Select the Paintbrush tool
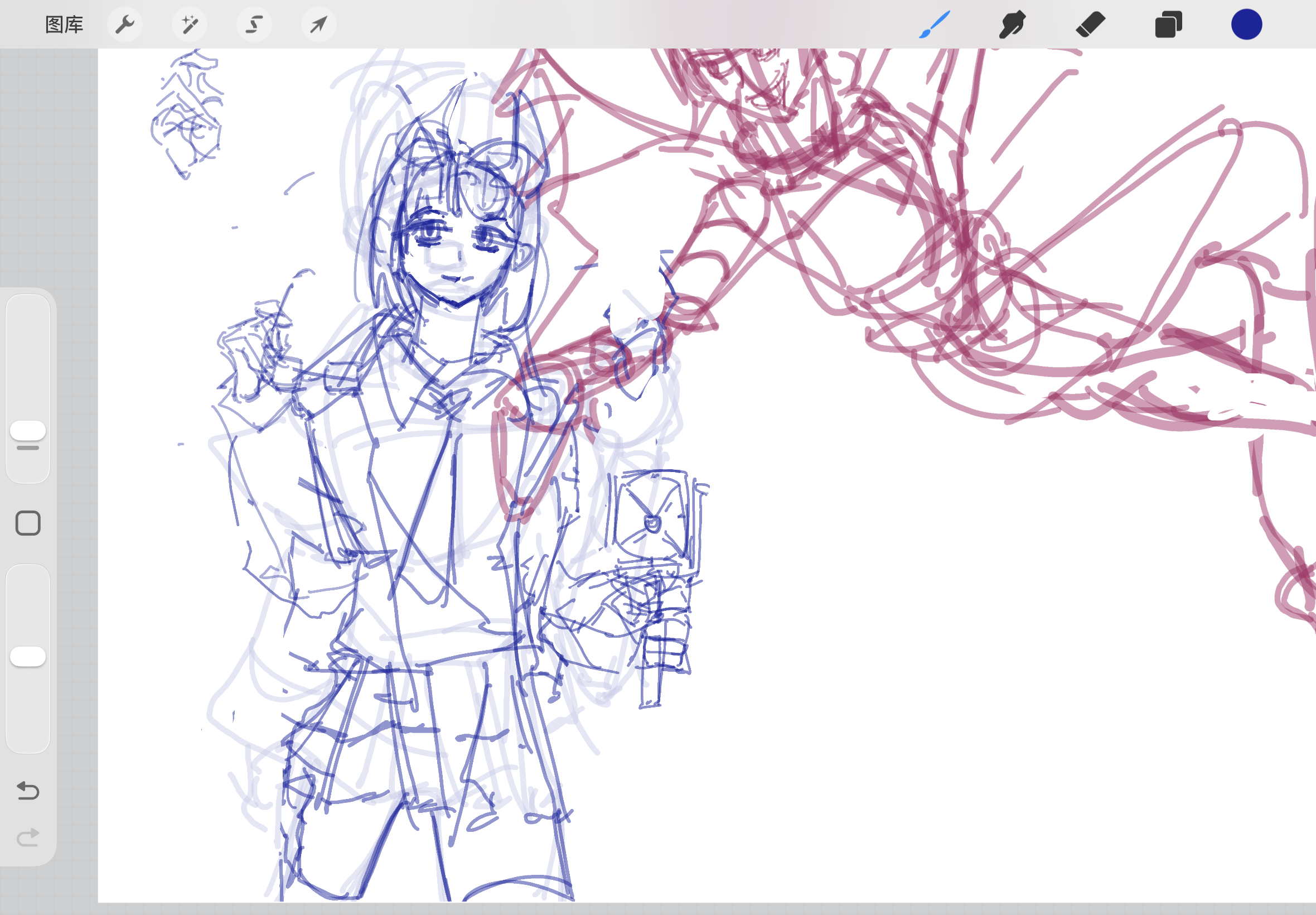Screen dimensions: 1316x915 point(935,25)
